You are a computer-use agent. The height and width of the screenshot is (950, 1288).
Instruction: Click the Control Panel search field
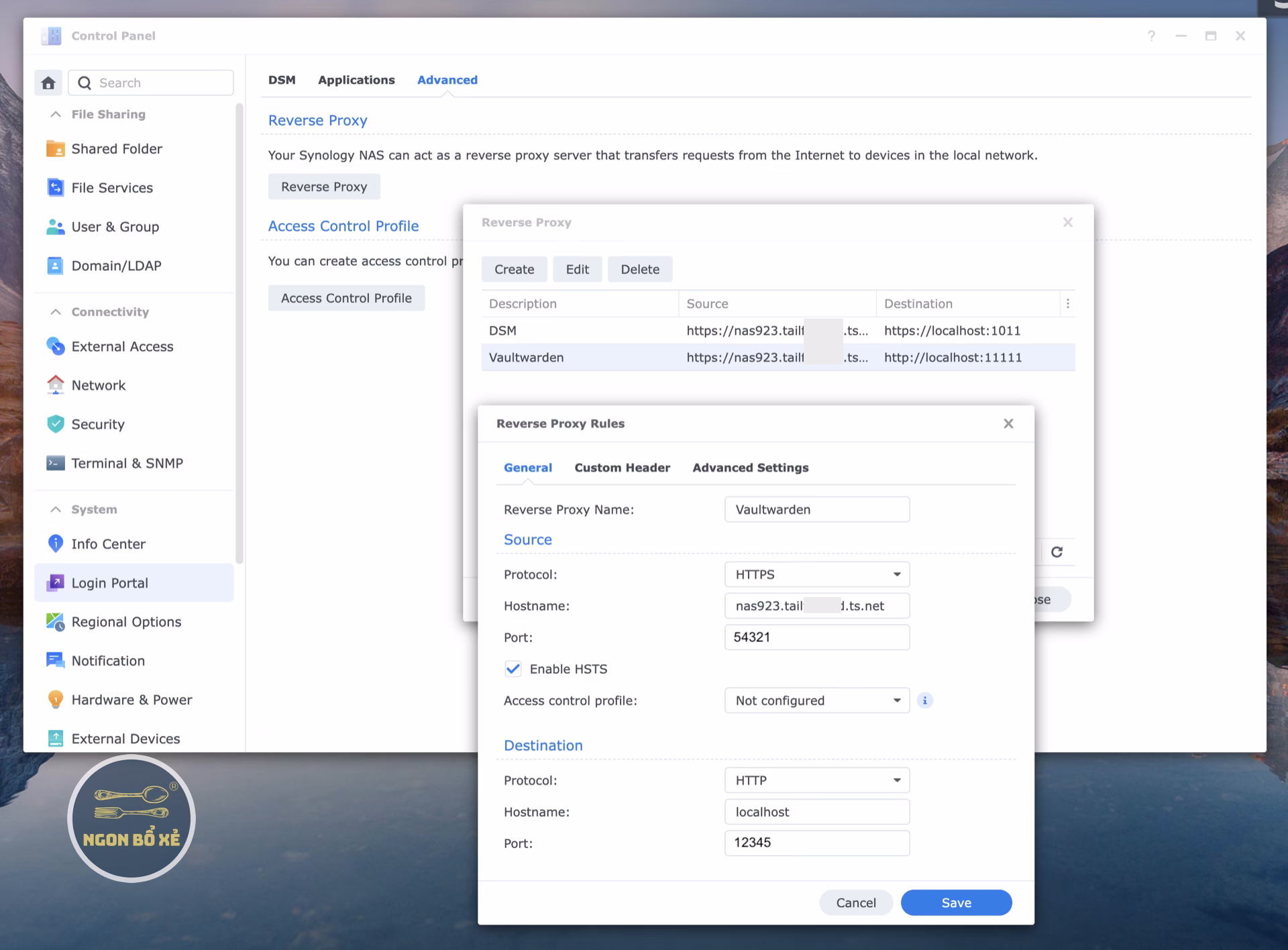pyautogui.click(x=151, y=83)
